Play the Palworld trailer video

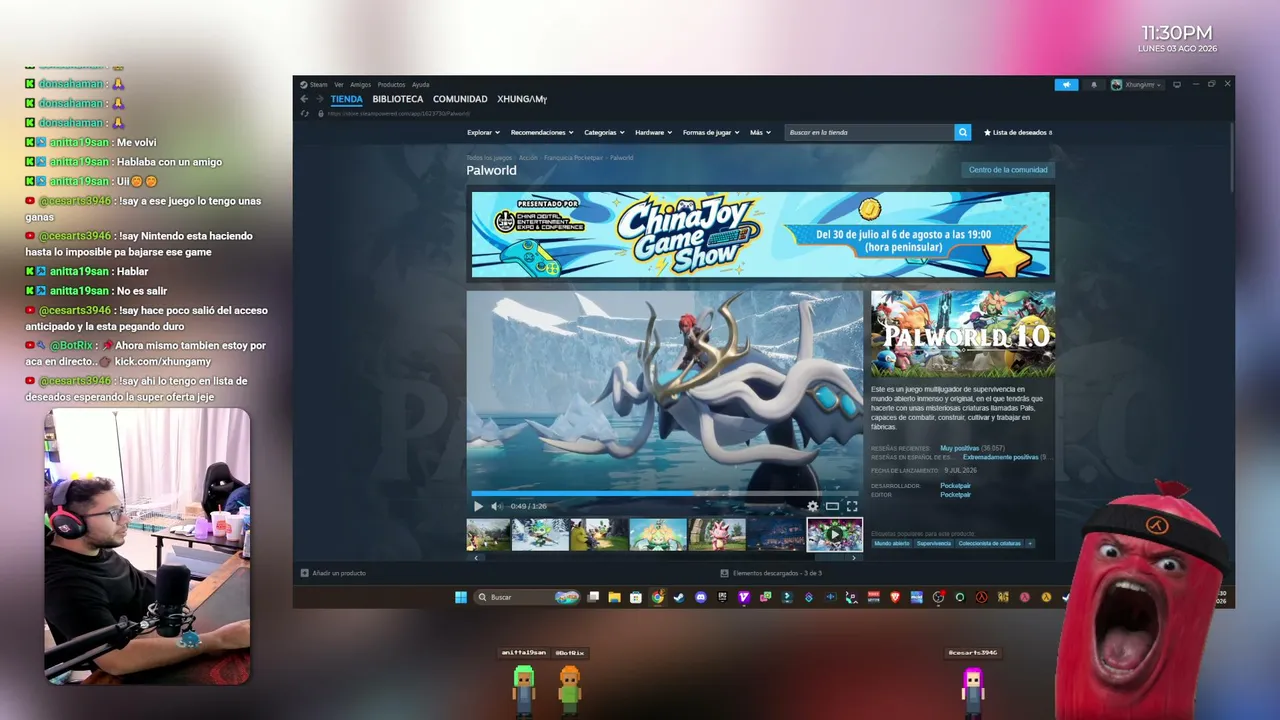[x=478, y=506]
